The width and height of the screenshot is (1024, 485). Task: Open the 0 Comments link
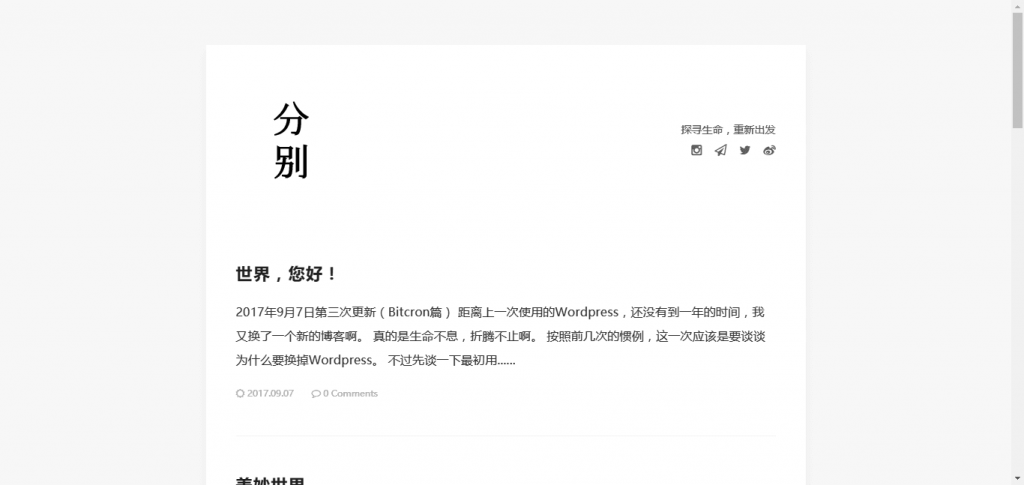350,394
